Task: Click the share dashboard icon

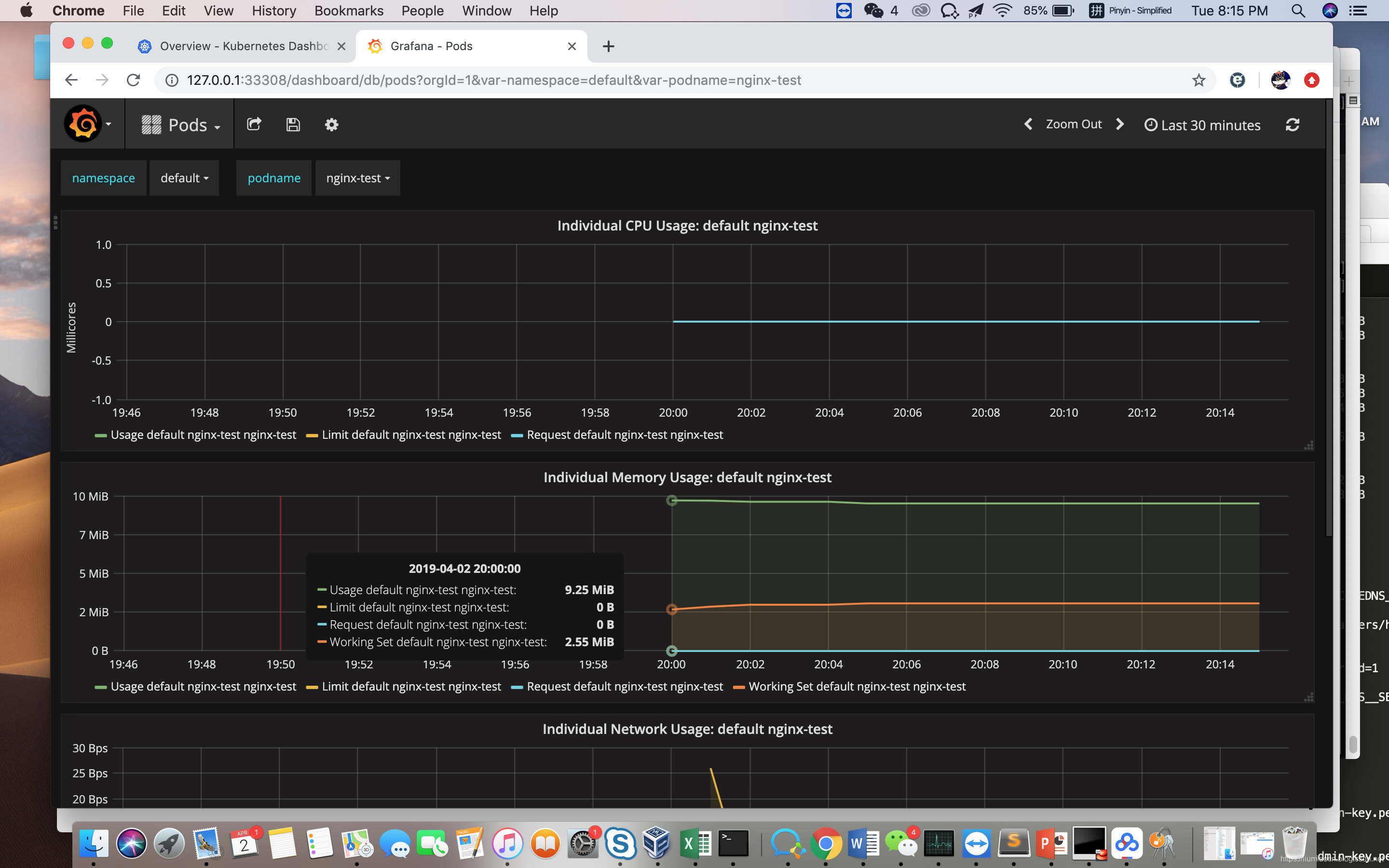Action: tap(254, 124)
